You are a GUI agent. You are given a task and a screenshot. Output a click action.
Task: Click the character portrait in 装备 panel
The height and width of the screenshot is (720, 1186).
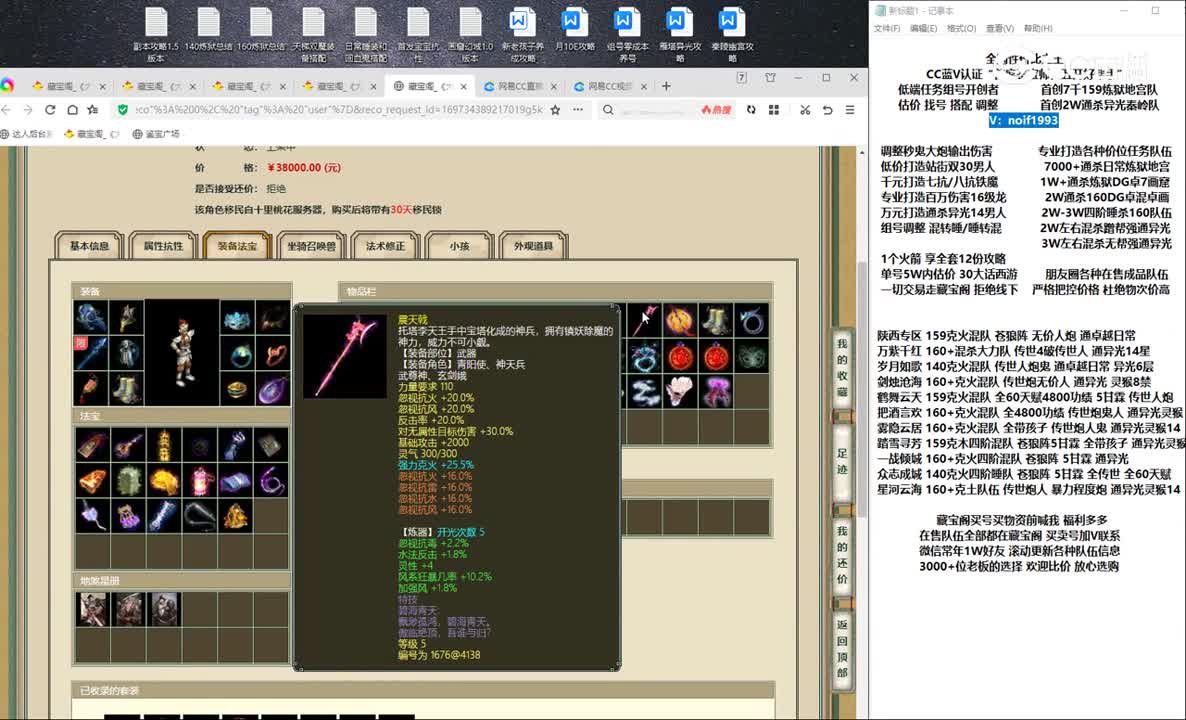tap(182, 352)
